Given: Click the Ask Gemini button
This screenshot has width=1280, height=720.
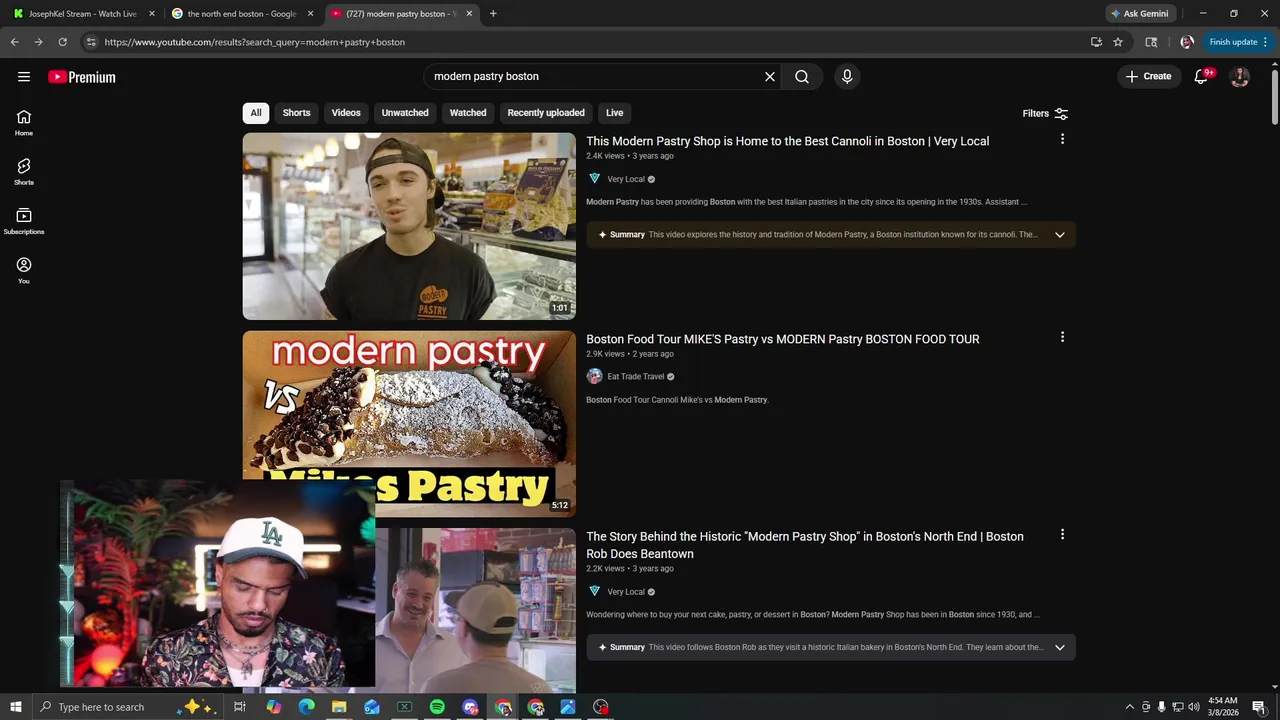Looking at the screenshot, I should (x=1139, y=14).
